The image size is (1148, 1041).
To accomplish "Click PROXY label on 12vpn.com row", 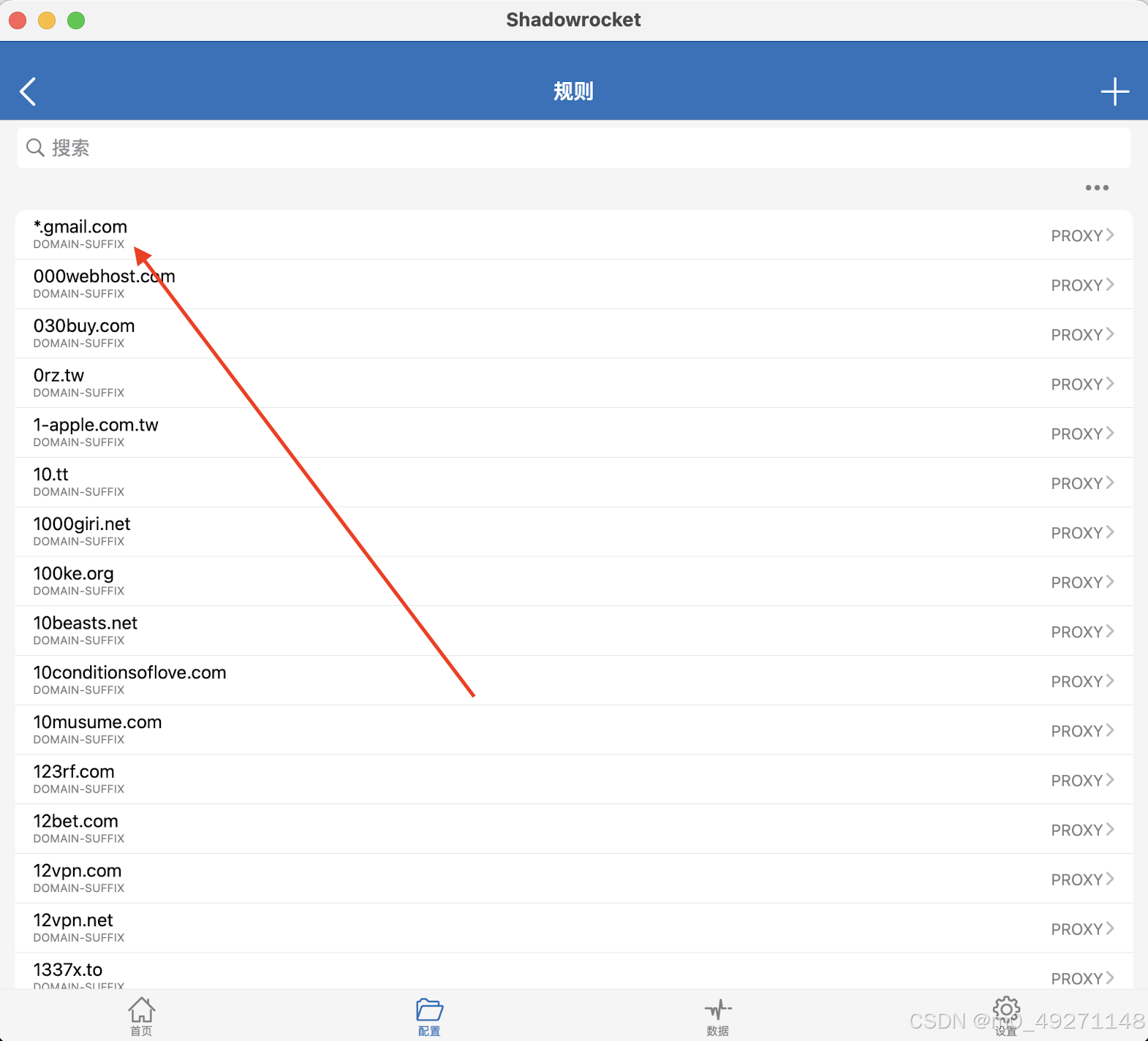I will (x=1076, y=879).
